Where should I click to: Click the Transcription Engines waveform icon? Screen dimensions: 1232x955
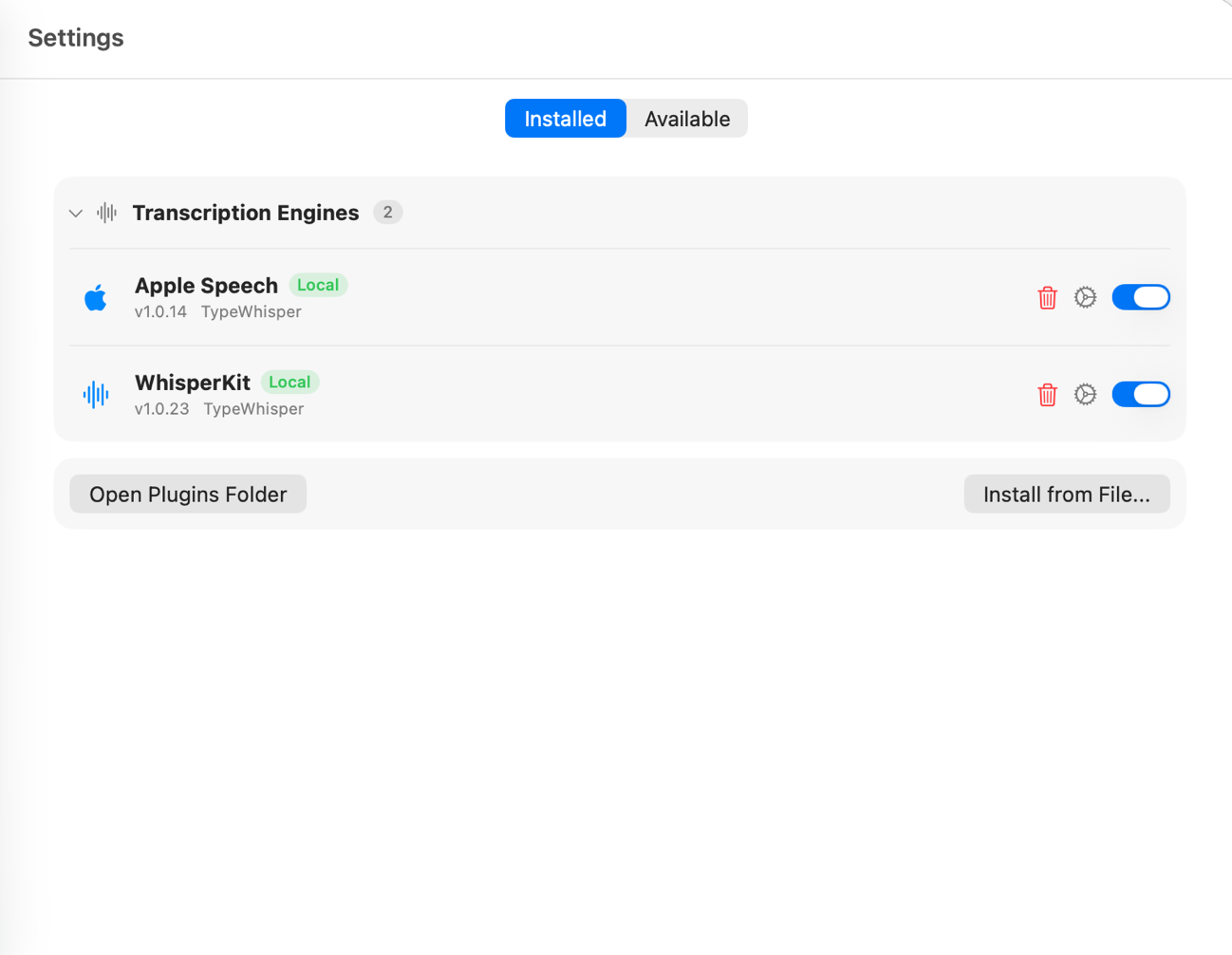(107, 213)
